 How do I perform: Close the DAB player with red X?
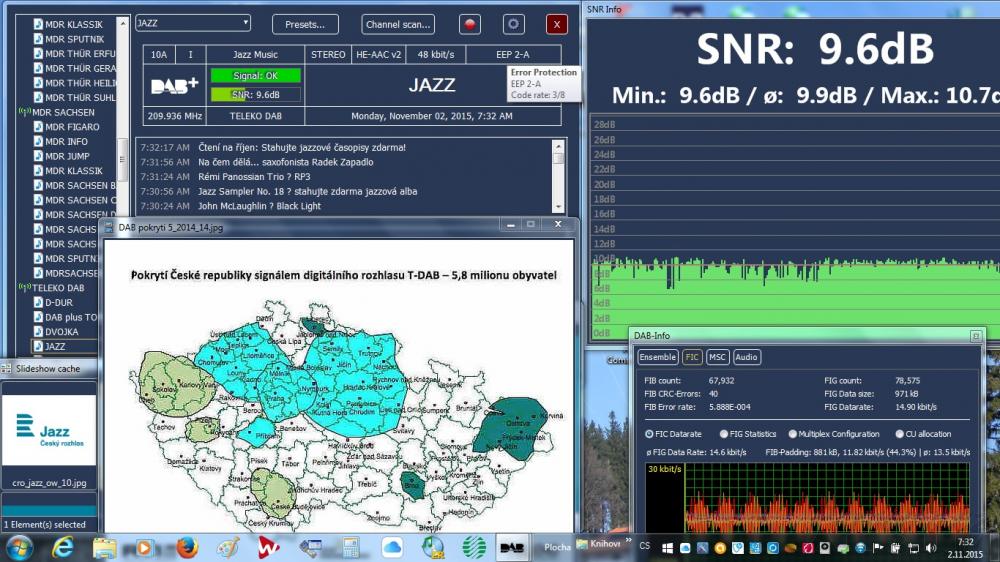click(x=557, y=24)
